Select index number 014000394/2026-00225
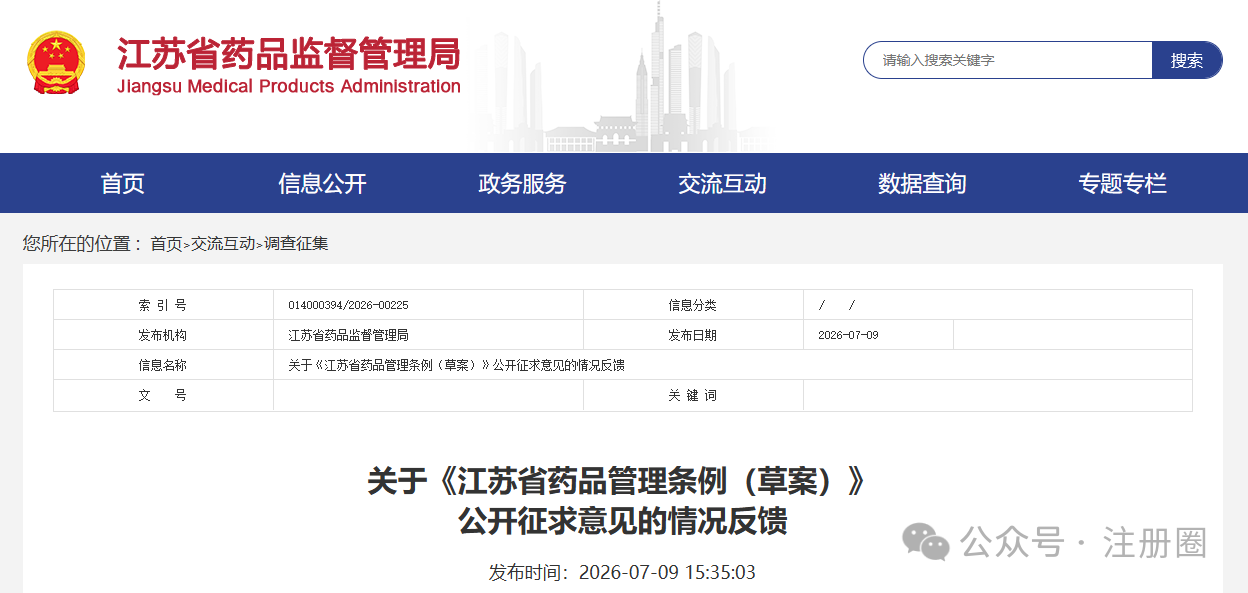1248x593 pixels. 348,306
